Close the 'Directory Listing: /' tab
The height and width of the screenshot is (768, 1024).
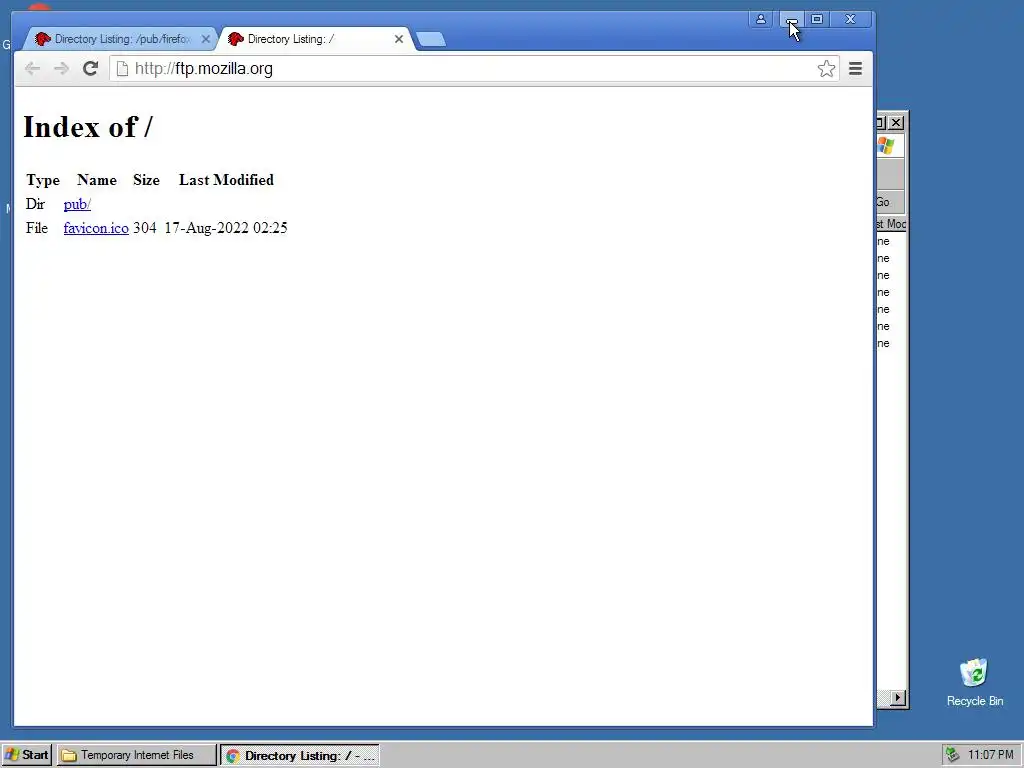click(x=399, y=39)
